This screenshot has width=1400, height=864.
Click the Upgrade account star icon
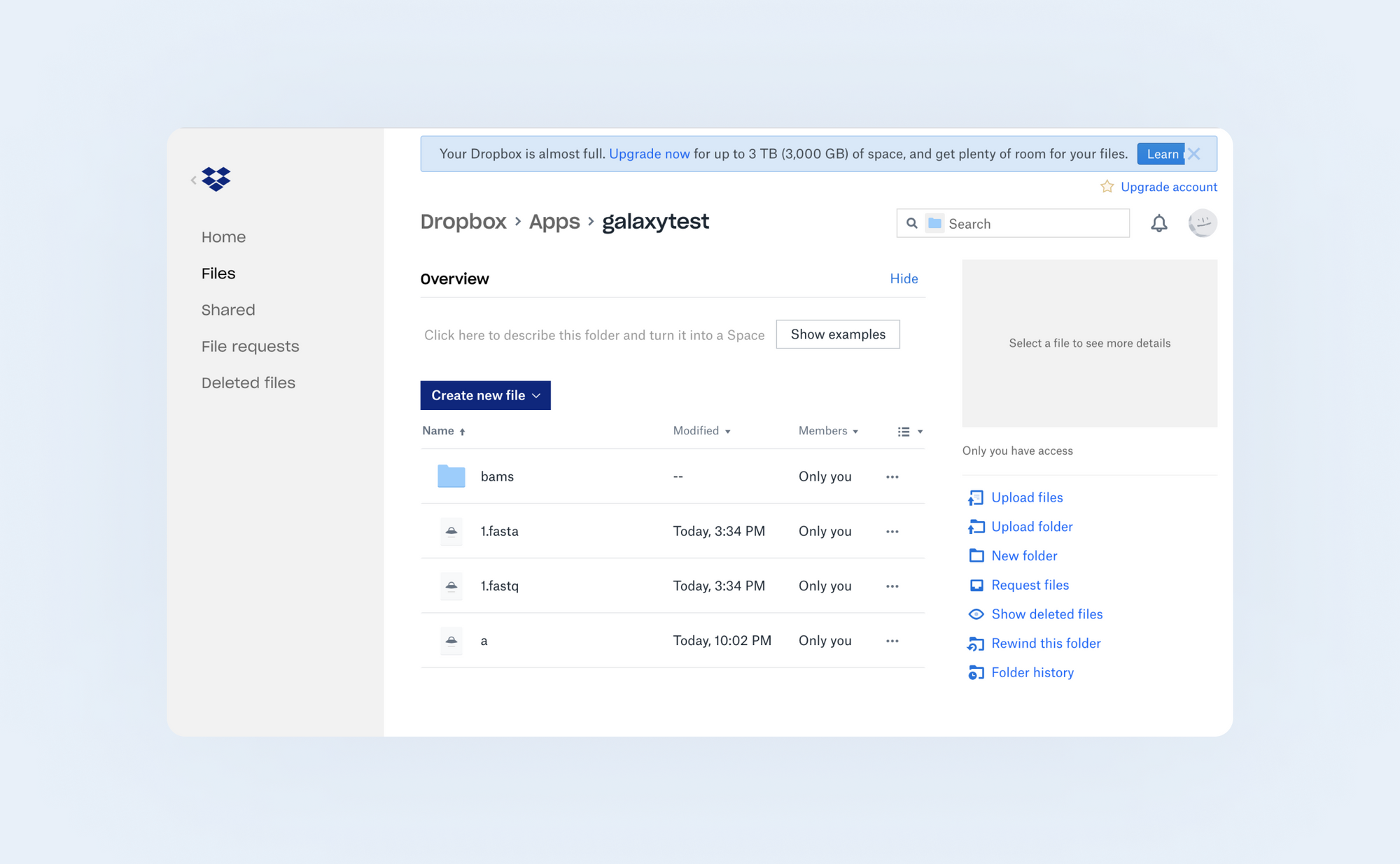click(1107, 187)
